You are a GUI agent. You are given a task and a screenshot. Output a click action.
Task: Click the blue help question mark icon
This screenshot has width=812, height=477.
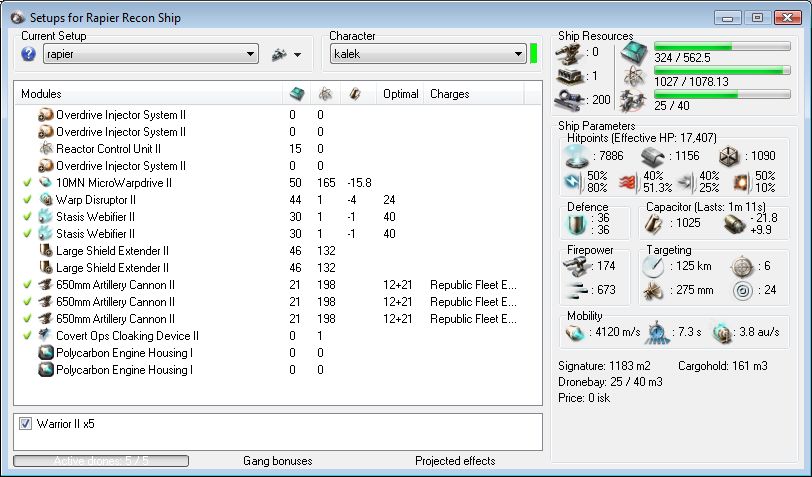point(28,54)
